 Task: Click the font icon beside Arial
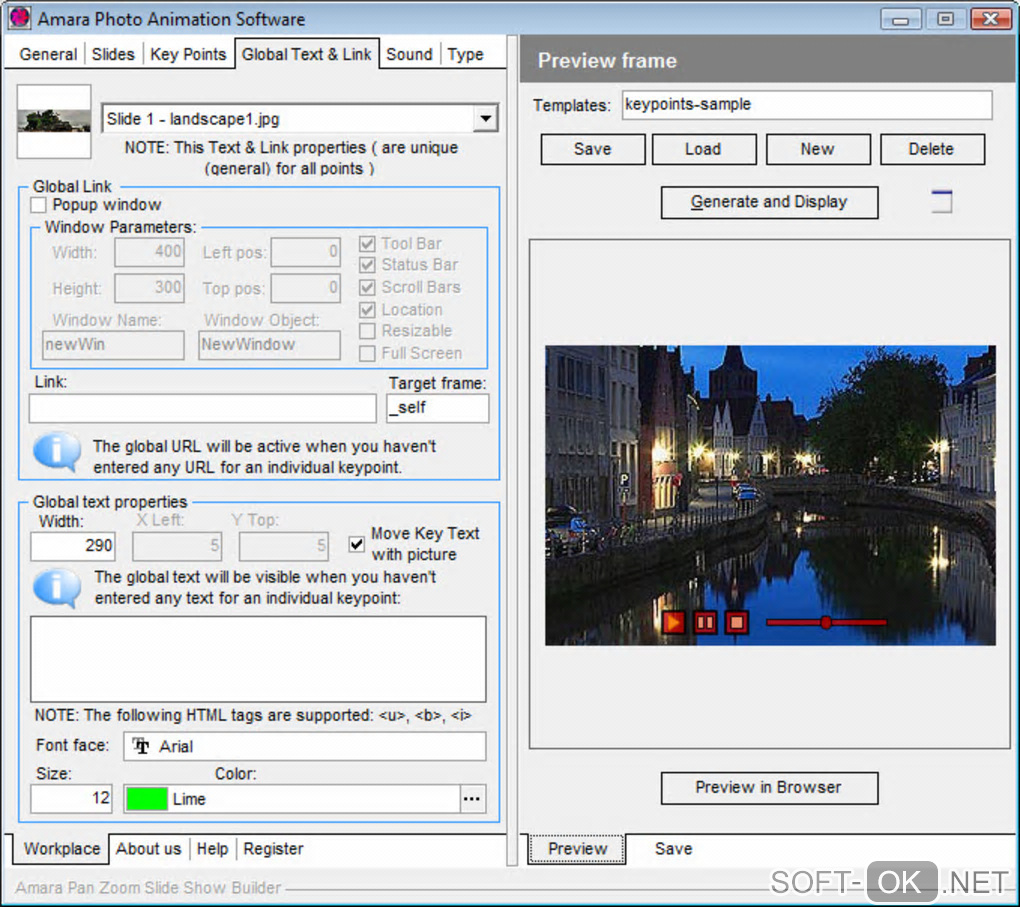click(141, 746)
